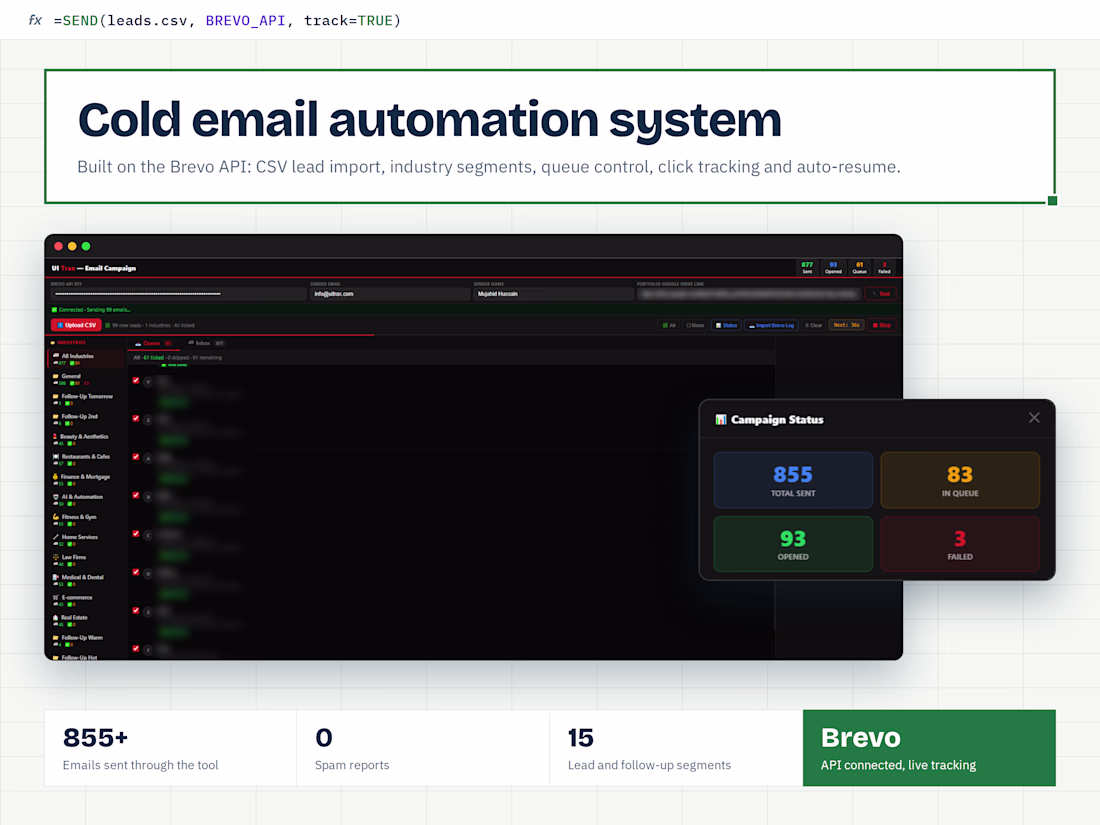Viewport: 1100px width, 825px height.
Task: Click the Next: 36s timer badge
Action: click(847, 326)
